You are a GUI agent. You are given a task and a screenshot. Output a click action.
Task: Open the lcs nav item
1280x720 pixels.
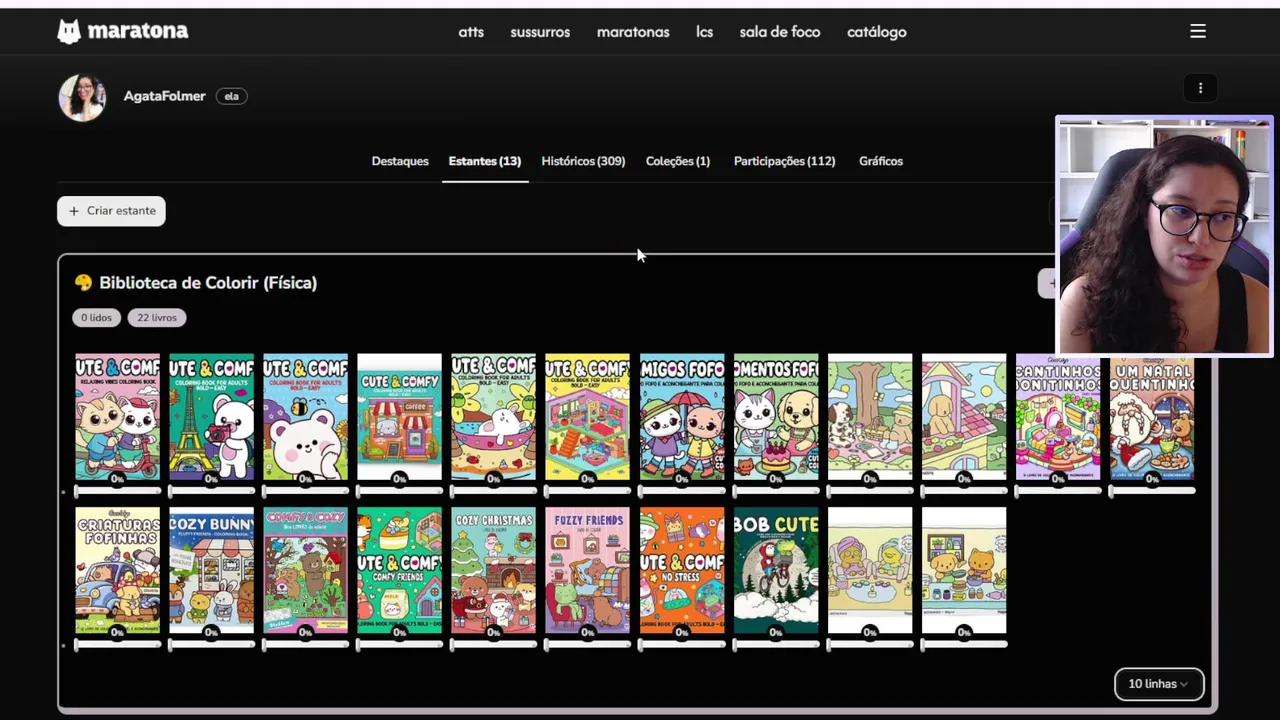[x=705, y=32]
